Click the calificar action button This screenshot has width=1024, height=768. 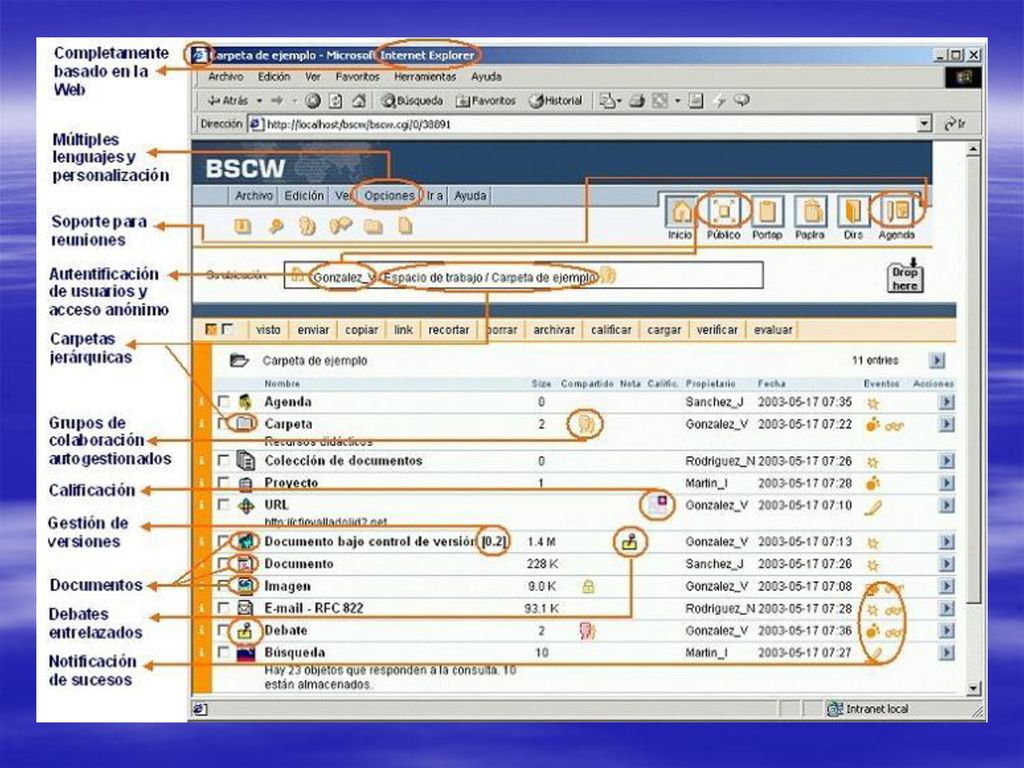[x=611, y=330]
